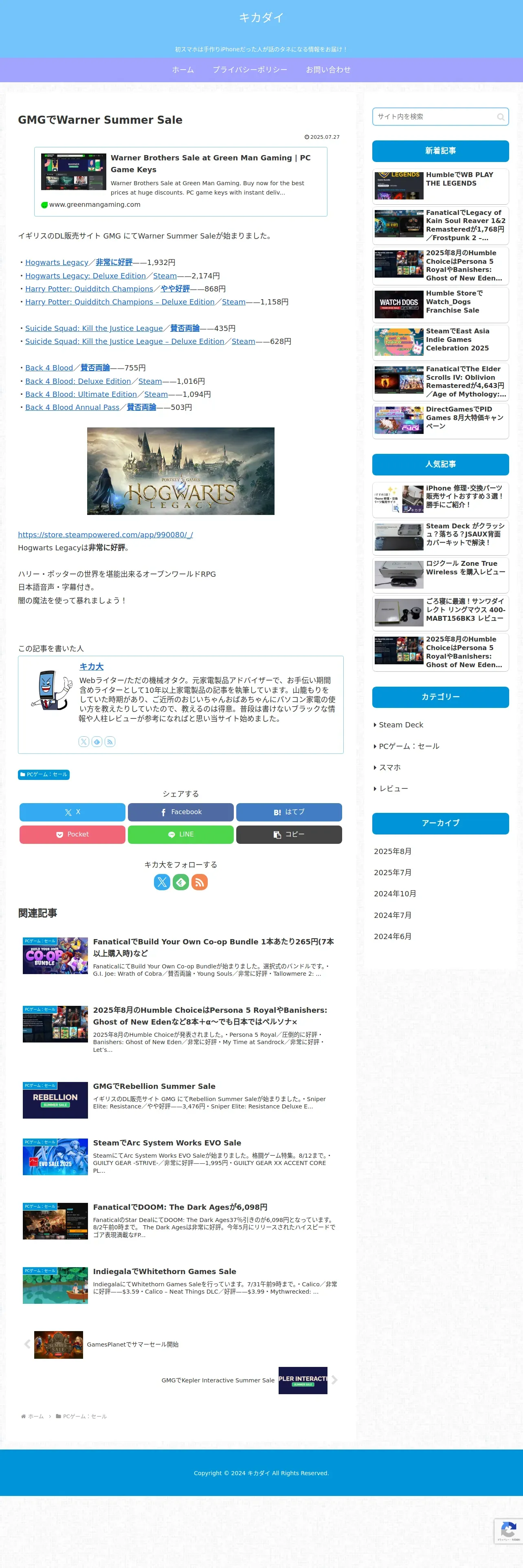Open Hogwarts Legacy link
Image resolution: width=523 pixels, height=1568 pixels.
(x=57, y=262)
